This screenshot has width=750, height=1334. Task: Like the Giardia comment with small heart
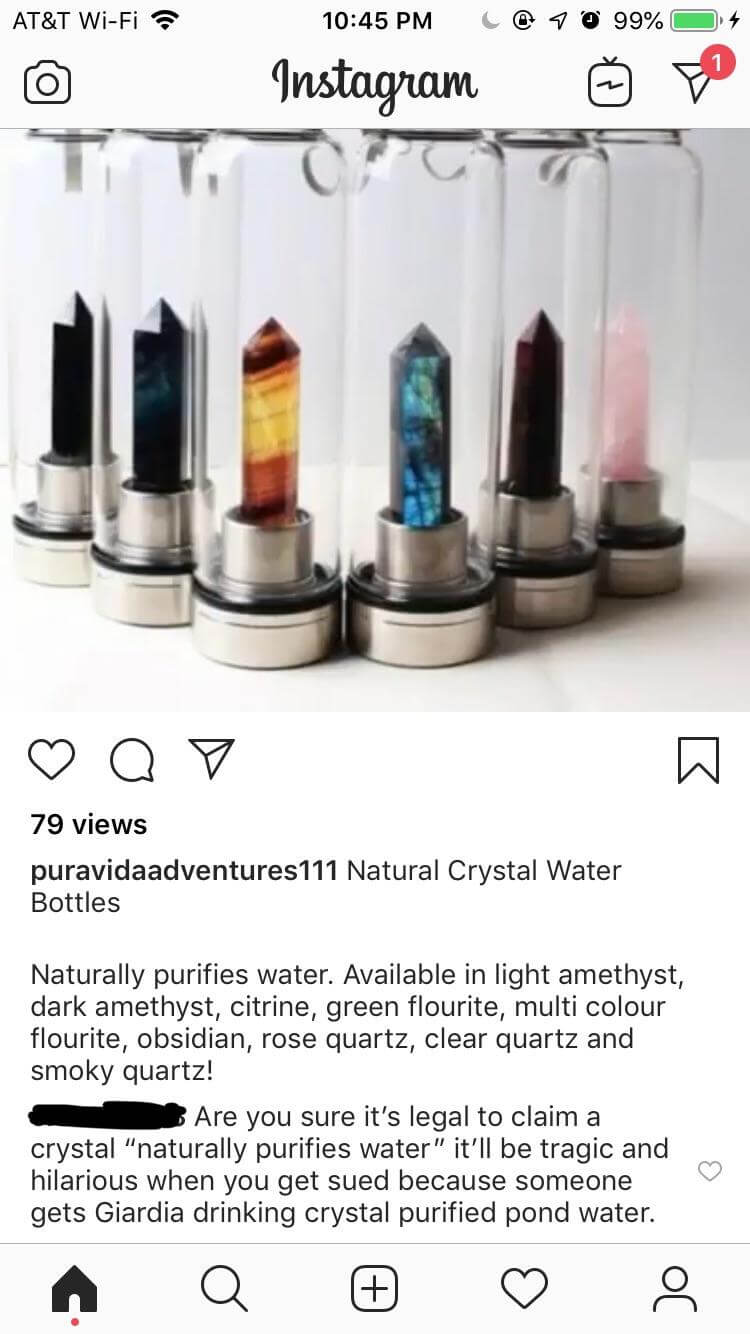click(709, 1171)
